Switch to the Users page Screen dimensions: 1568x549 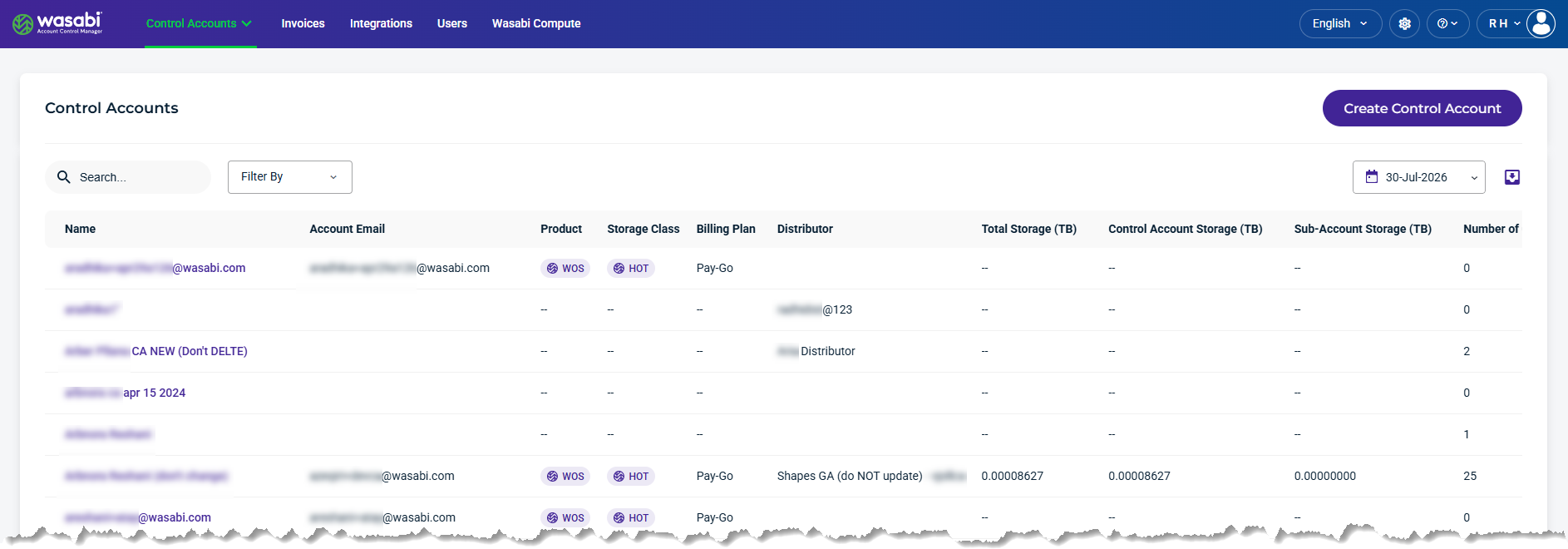click(x=452, y=23)
